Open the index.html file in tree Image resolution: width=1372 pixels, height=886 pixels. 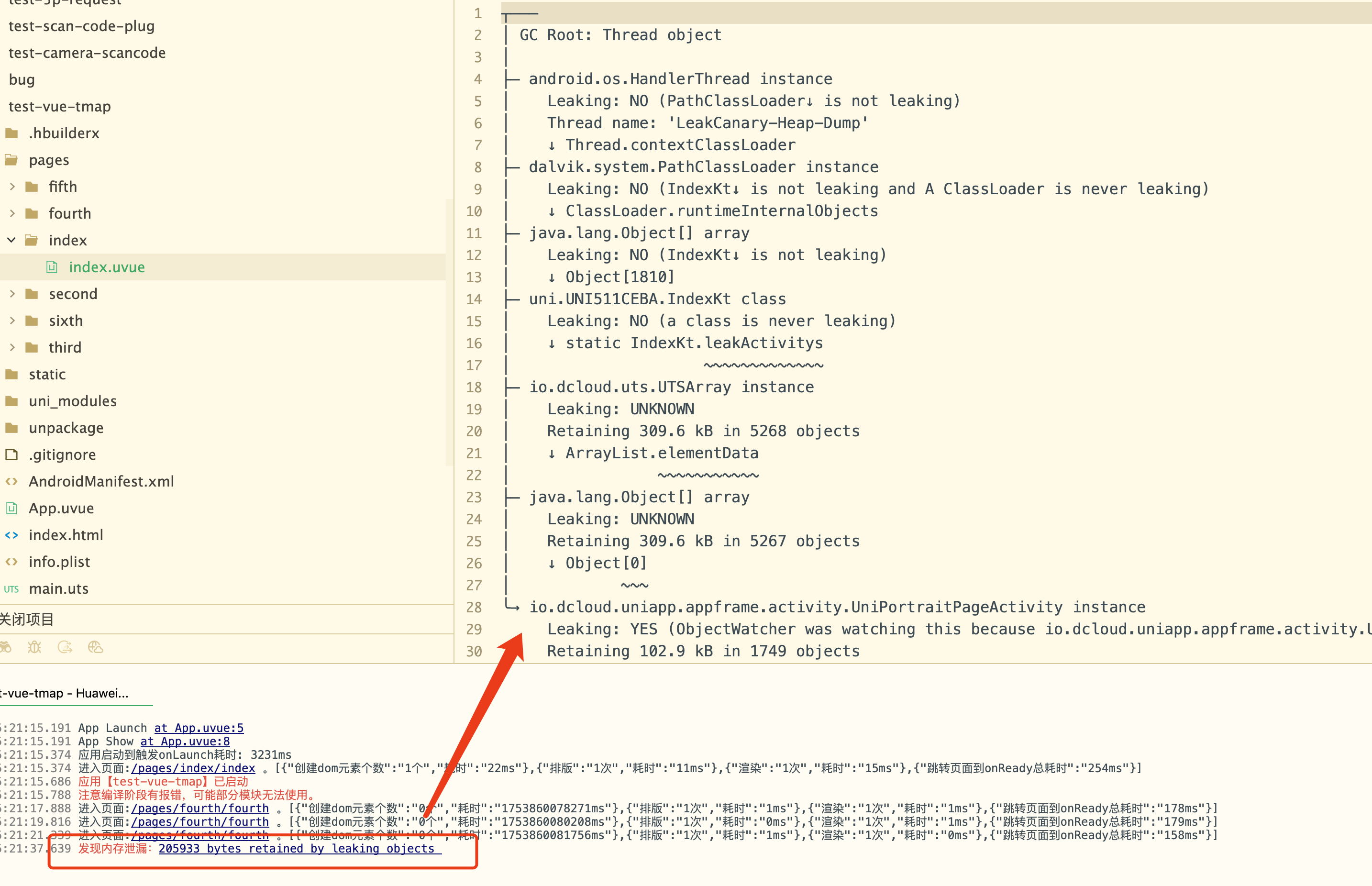(66, 534)
